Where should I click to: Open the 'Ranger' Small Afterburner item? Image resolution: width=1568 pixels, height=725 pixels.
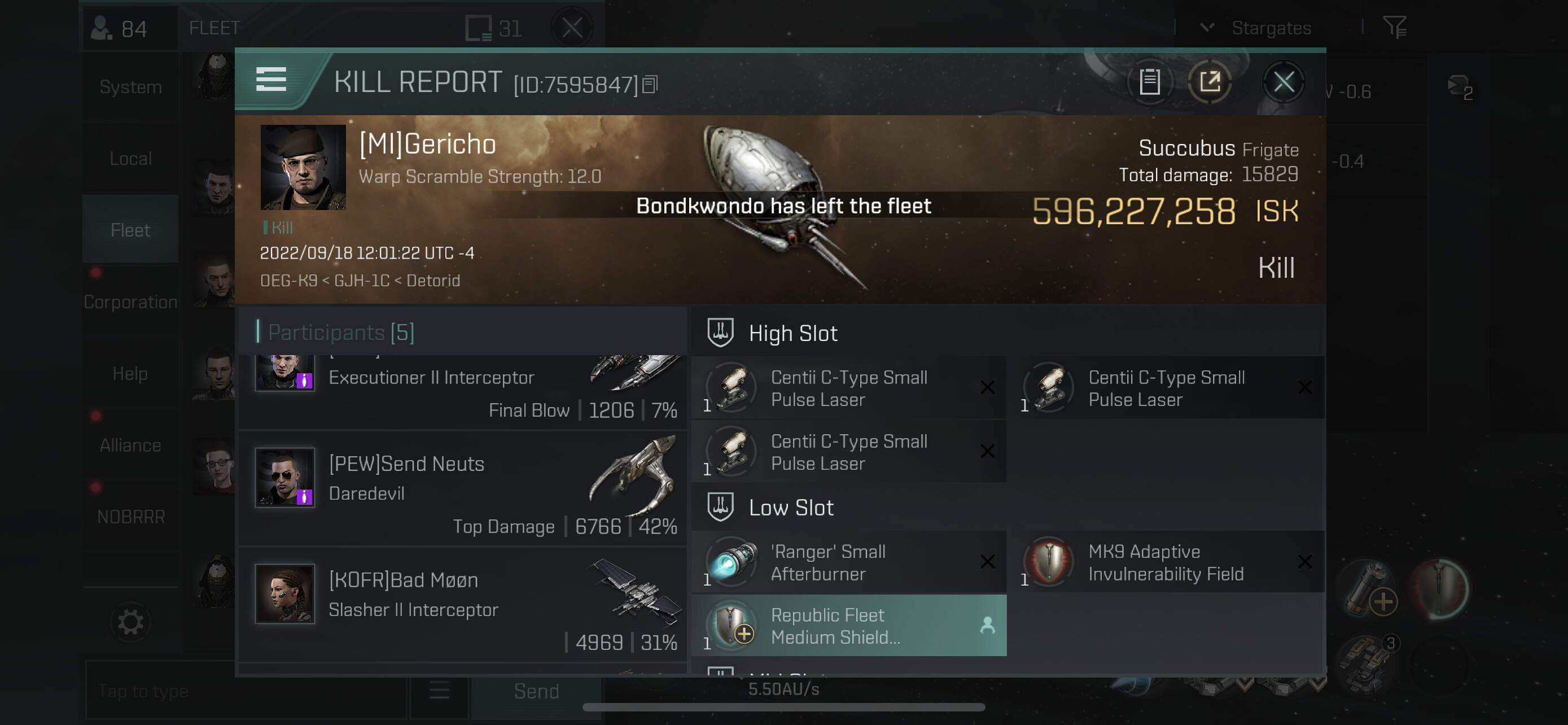[x=848, y=562]
